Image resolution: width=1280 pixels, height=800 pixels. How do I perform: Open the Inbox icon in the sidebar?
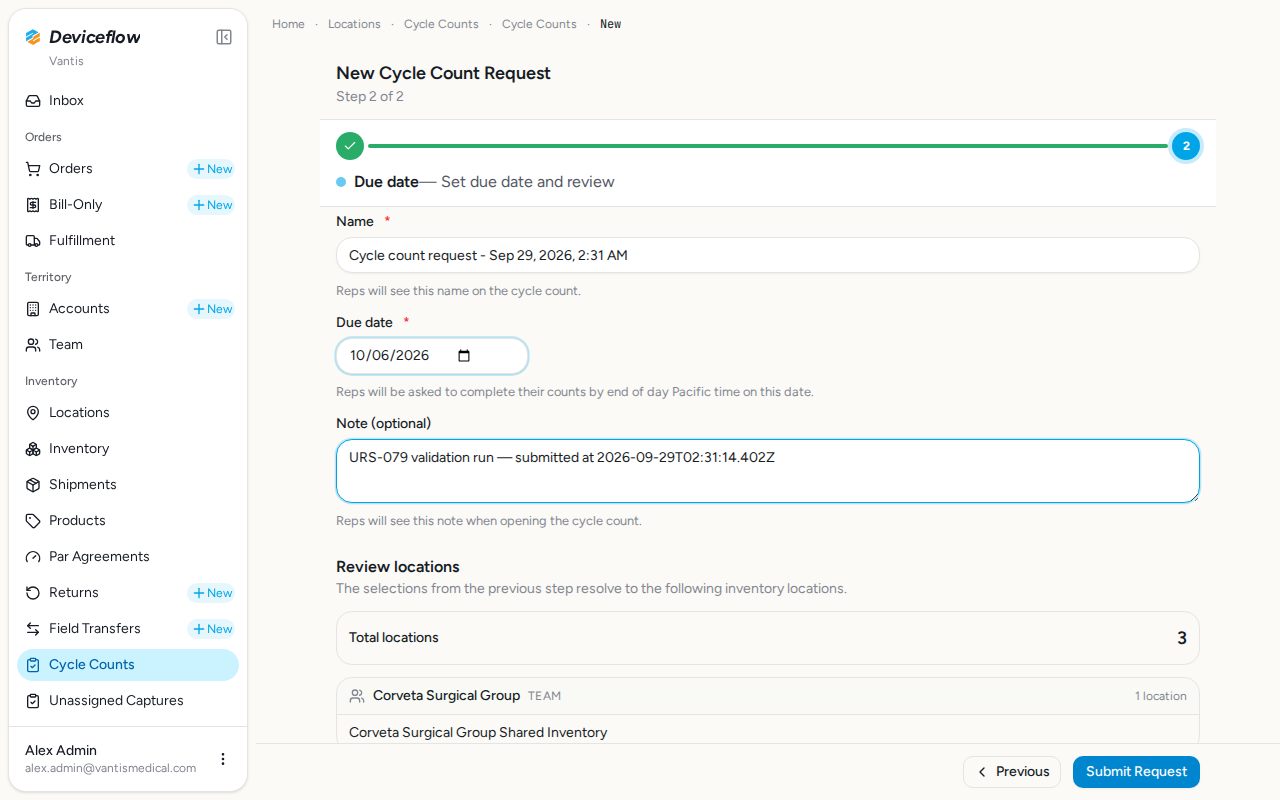(33, 101)
